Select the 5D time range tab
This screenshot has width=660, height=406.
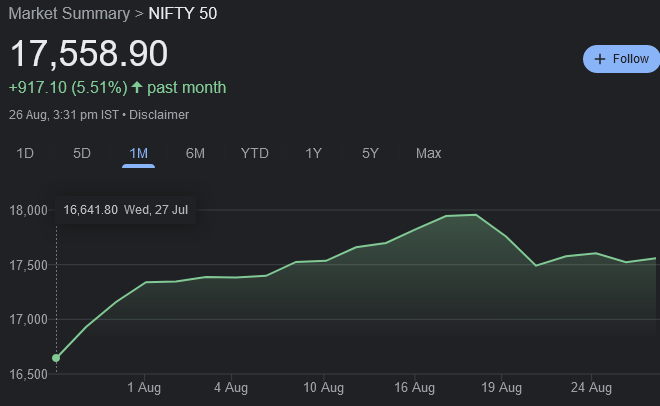tap(82, 153)
